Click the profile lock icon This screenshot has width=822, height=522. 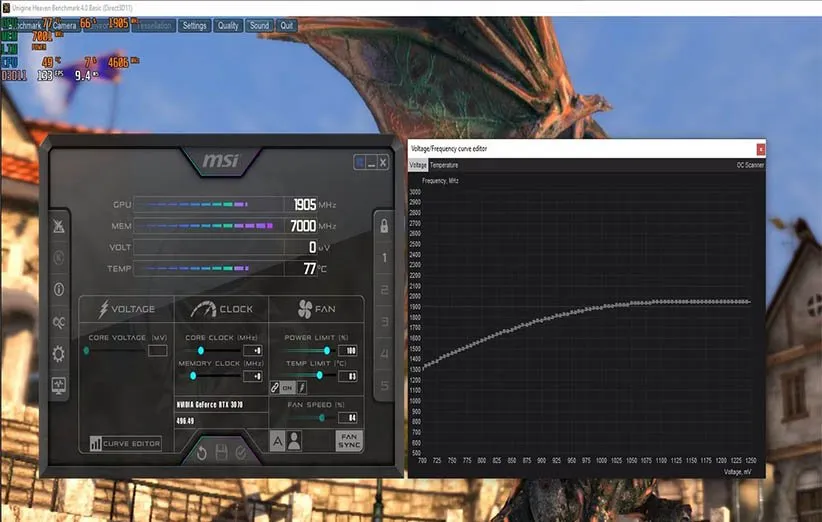tap(383, 225)
